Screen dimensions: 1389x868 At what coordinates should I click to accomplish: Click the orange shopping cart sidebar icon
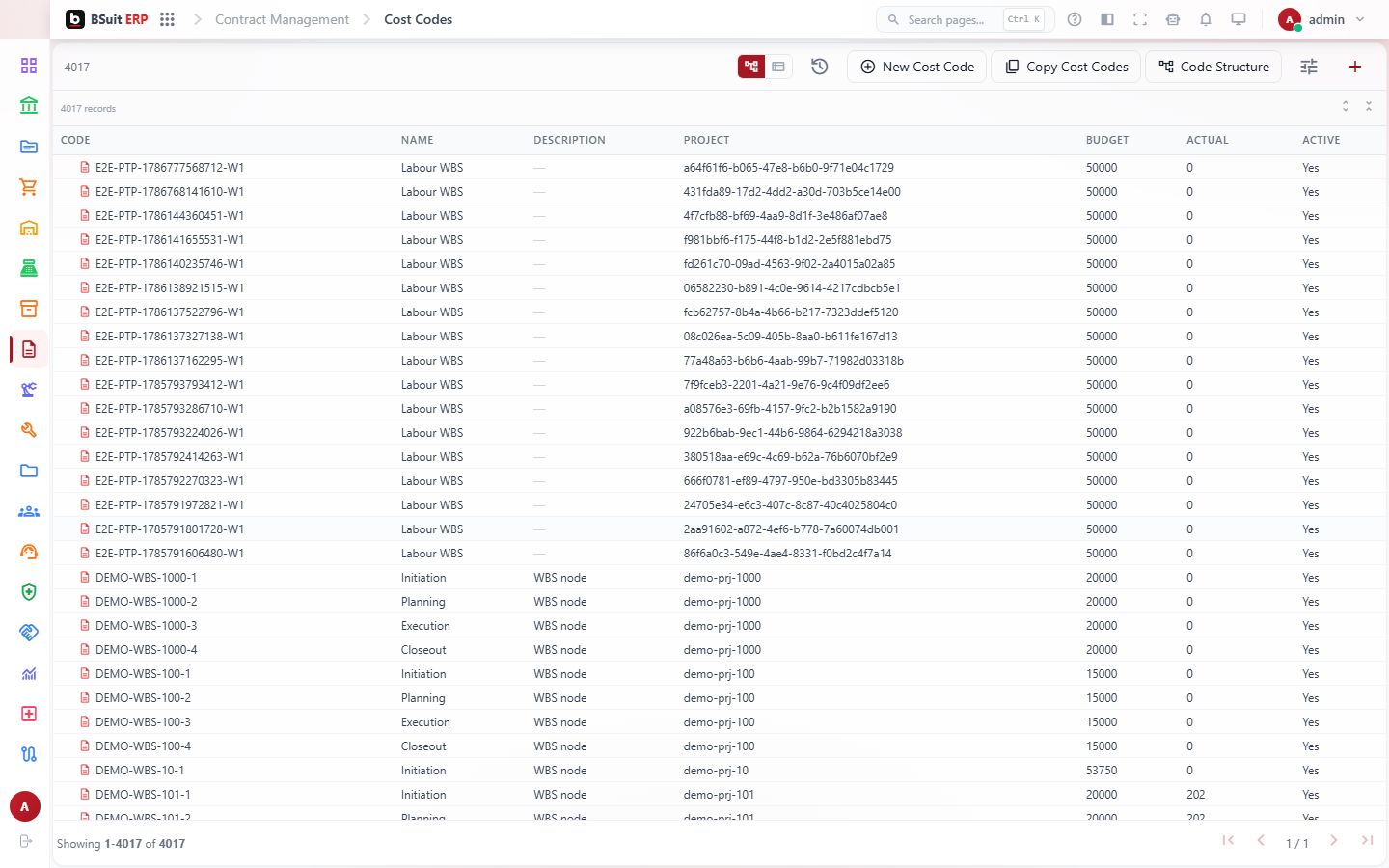pos(29,187)
